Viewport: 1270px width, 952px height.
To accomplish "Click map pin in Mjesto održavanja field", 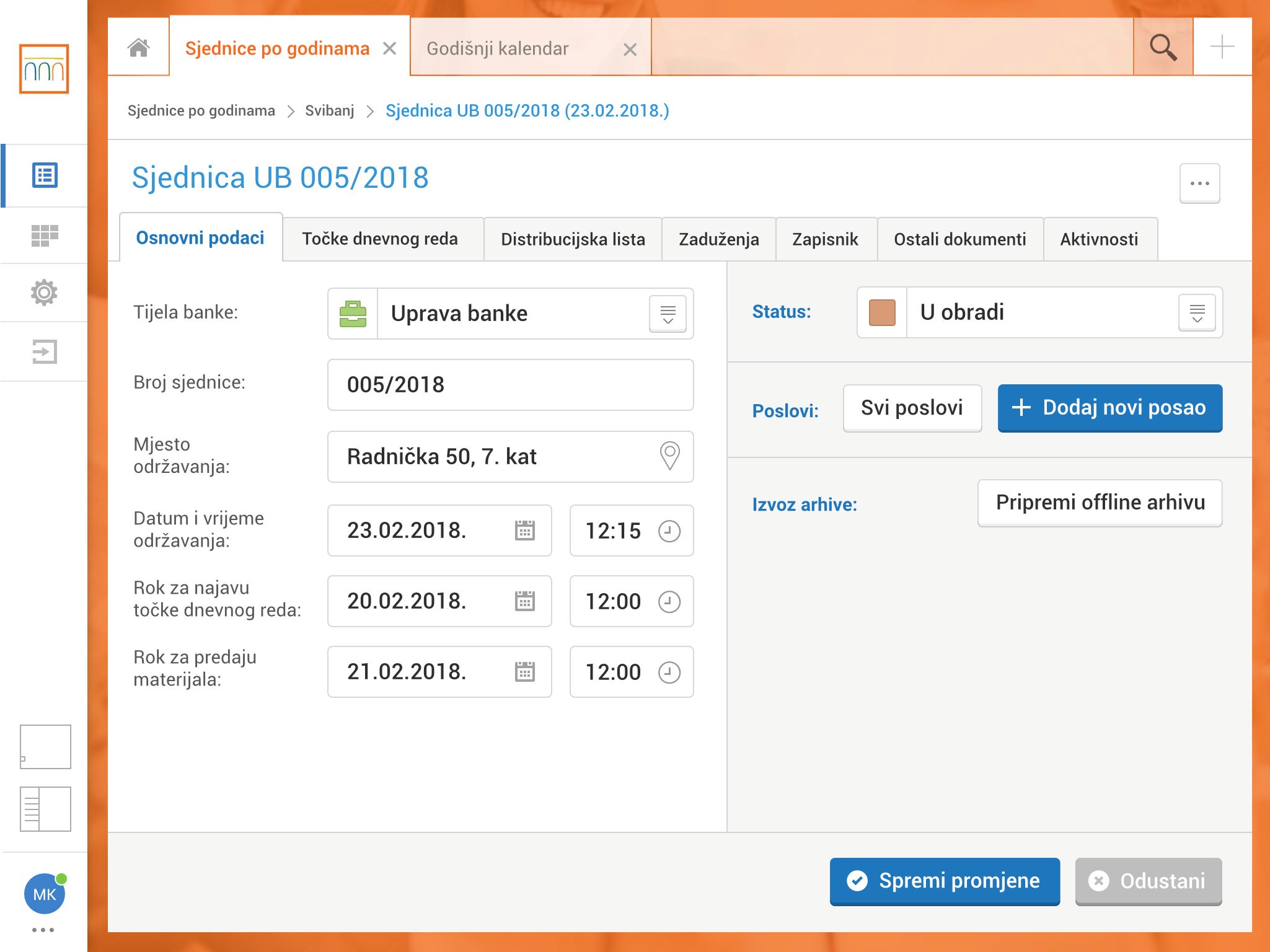I will point(669,456).
